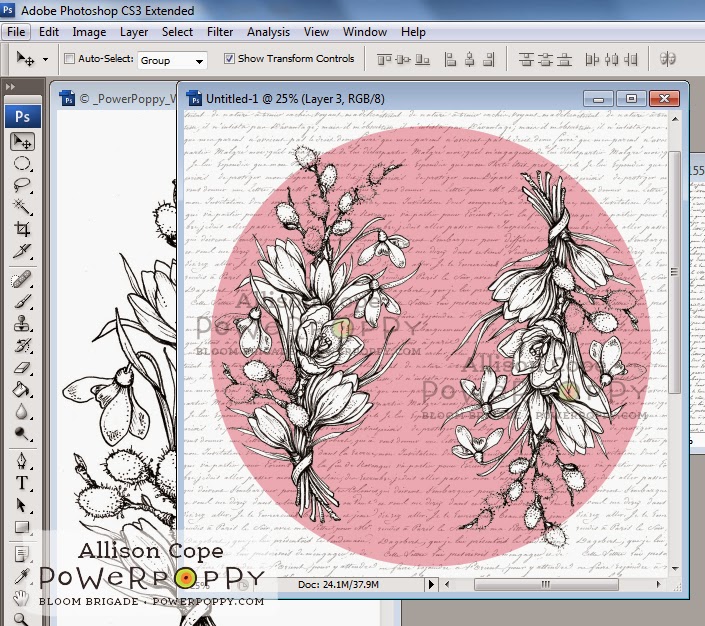
Task: Align bottom edges of layers
Action: 422,59
